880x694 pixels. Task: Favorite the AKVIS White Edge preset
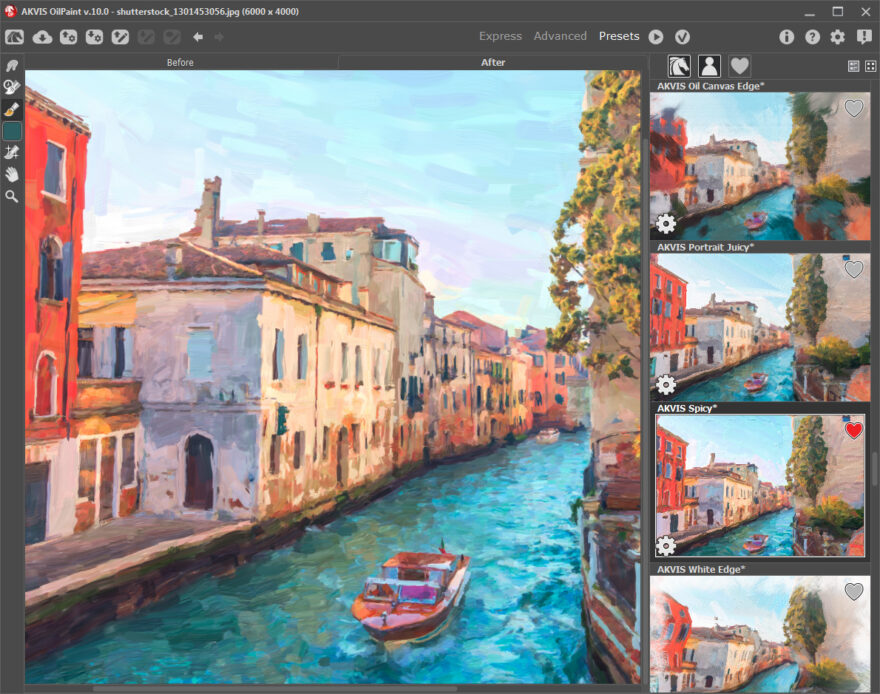pyautogui.click(x=854, y=591)
